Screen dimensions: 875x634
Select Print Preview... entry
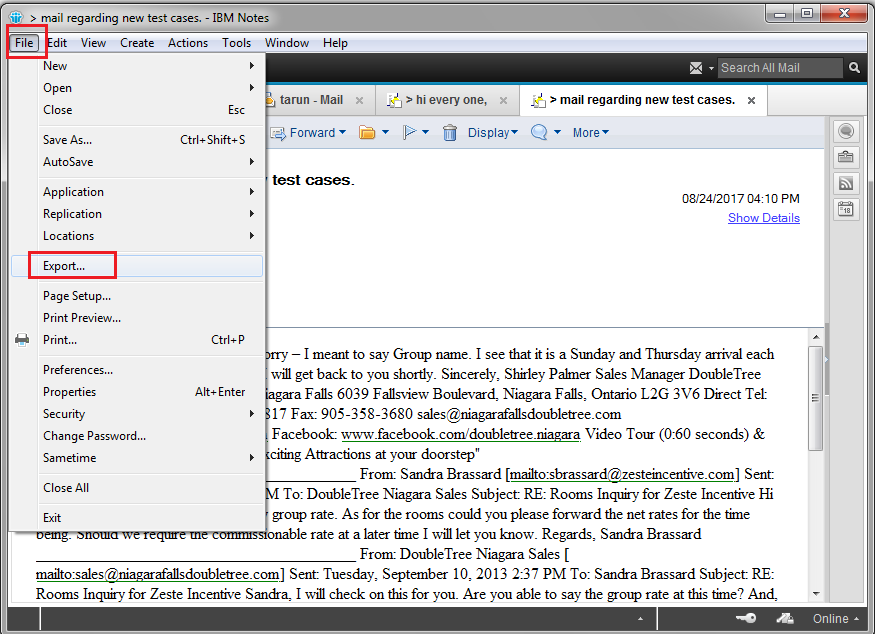(x=137, y=318)
